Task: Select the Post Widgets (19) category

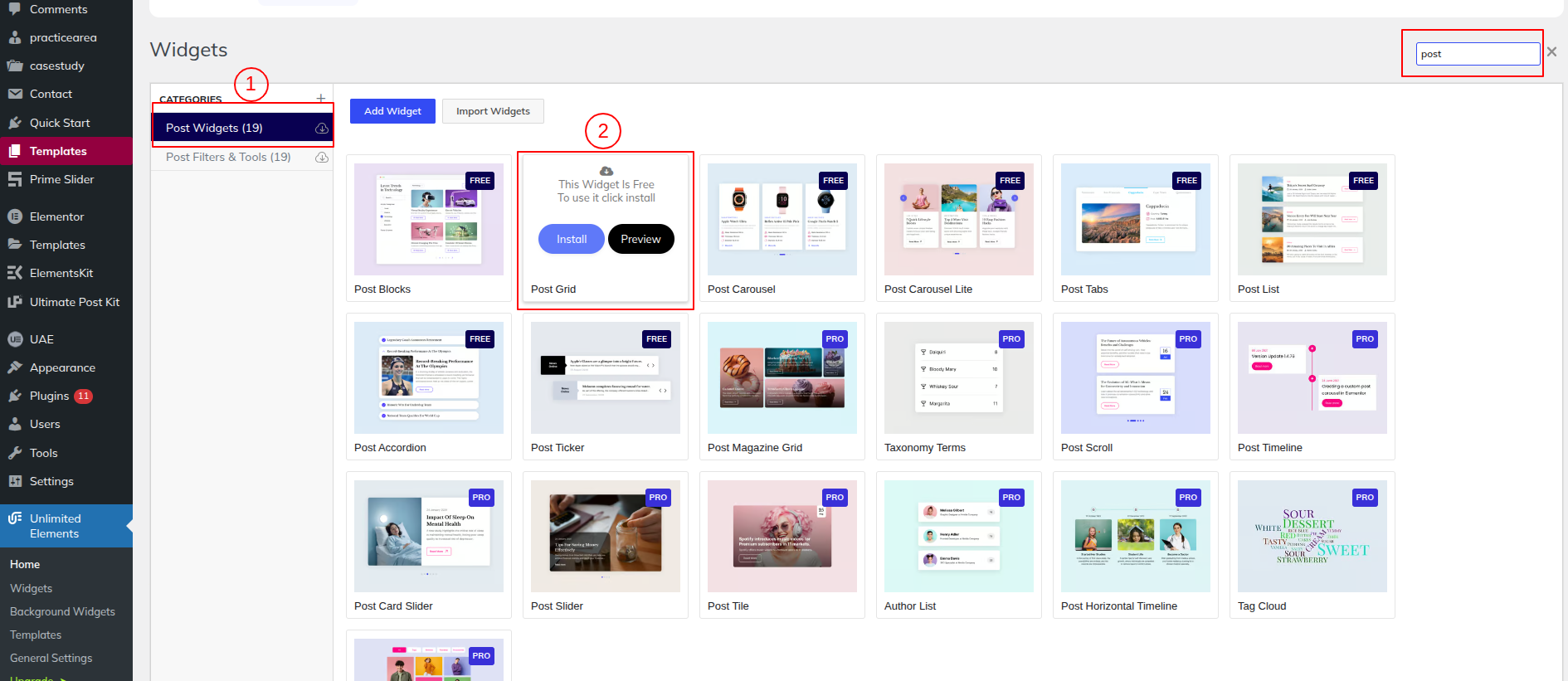Action: coord(241,128)
